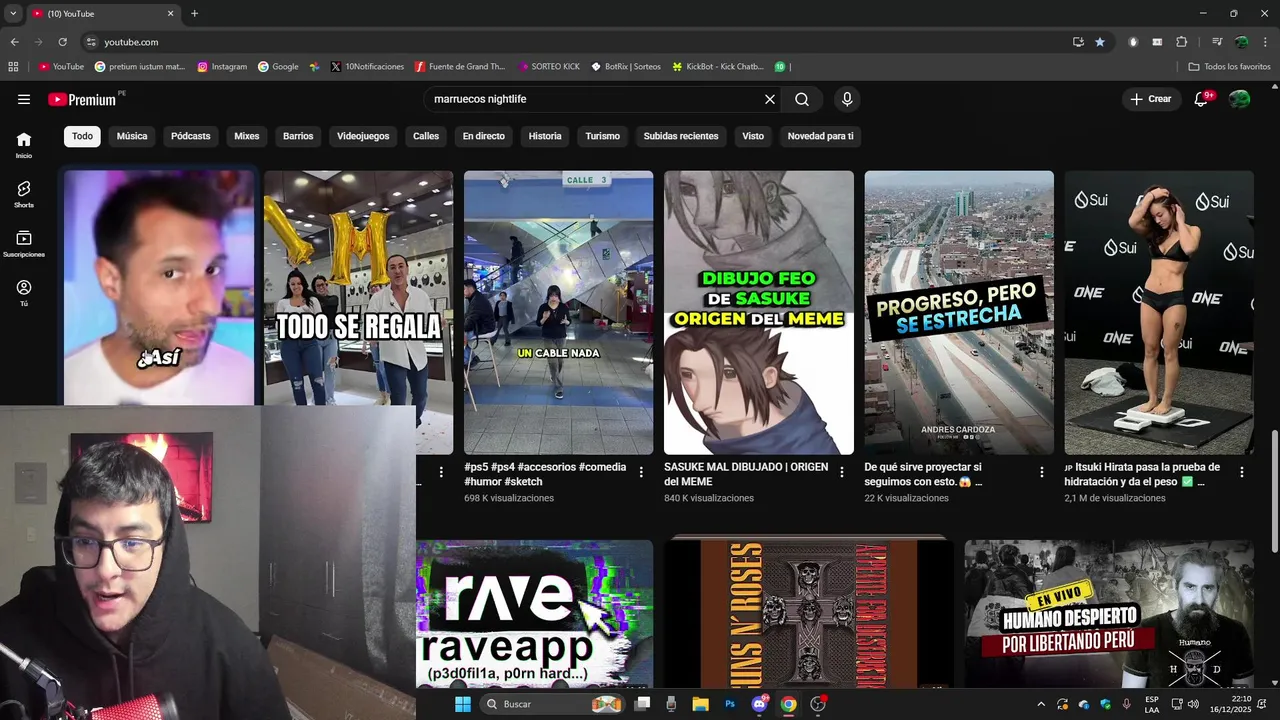The height and width of the screenshot is (720, 1280).
Task: Select the Calles filter chip
Action: click(x=426, y=136)
